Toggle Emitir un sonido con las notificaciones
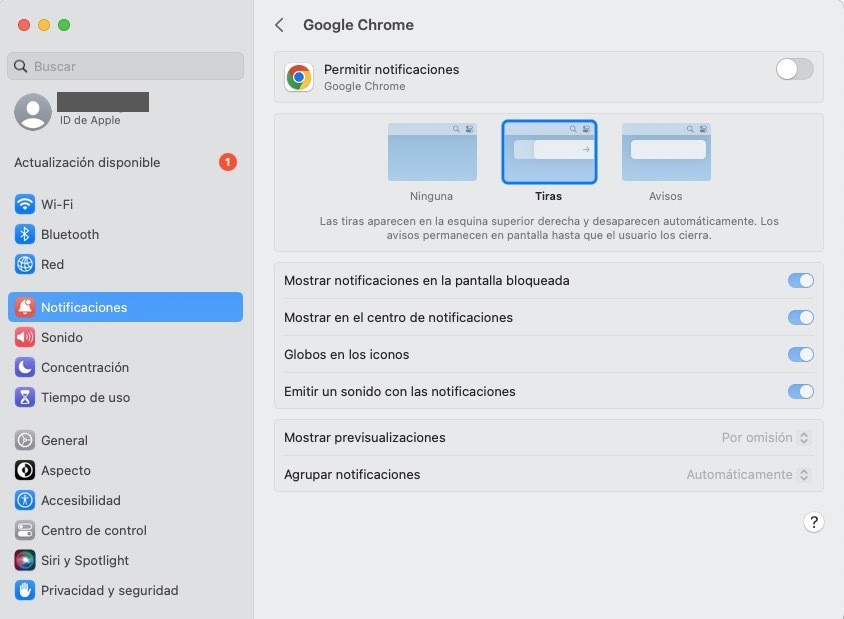The width and height of the screenshot is (844, 619). point(800,391)
